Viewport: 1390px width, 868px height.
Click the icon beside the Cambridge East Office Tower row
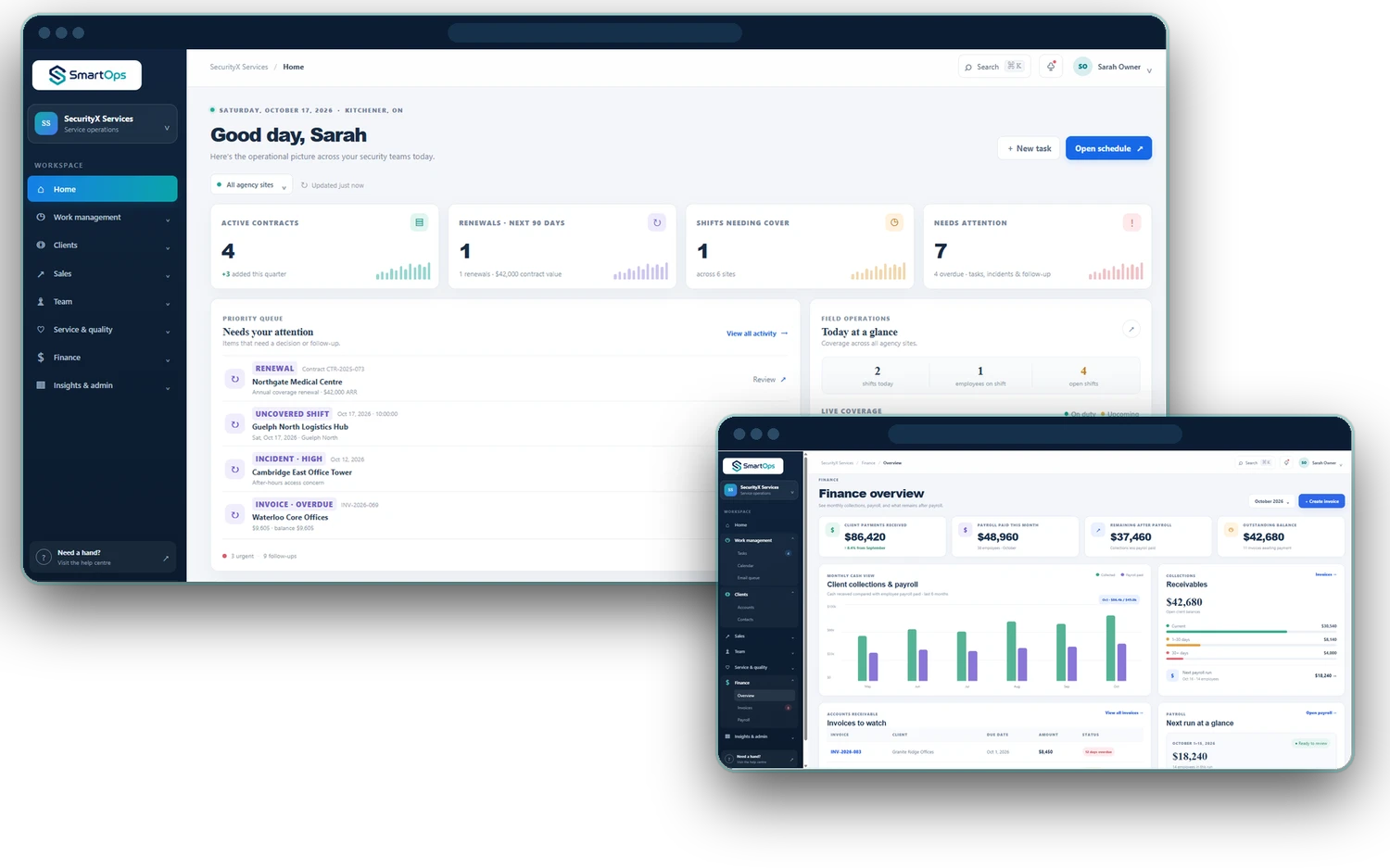[235, 470]
